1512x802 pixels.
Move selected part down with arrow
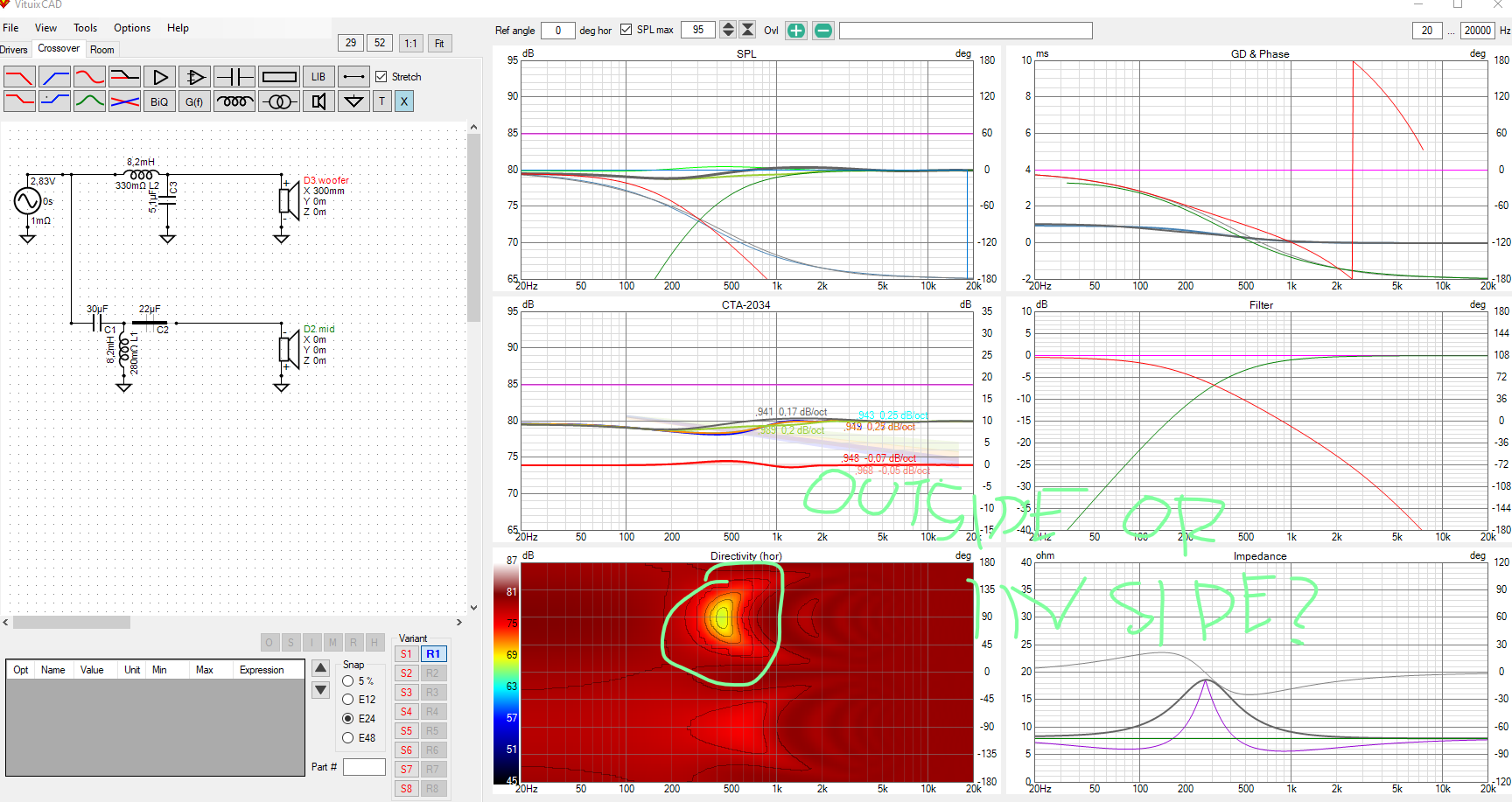[x=321, y=689]
